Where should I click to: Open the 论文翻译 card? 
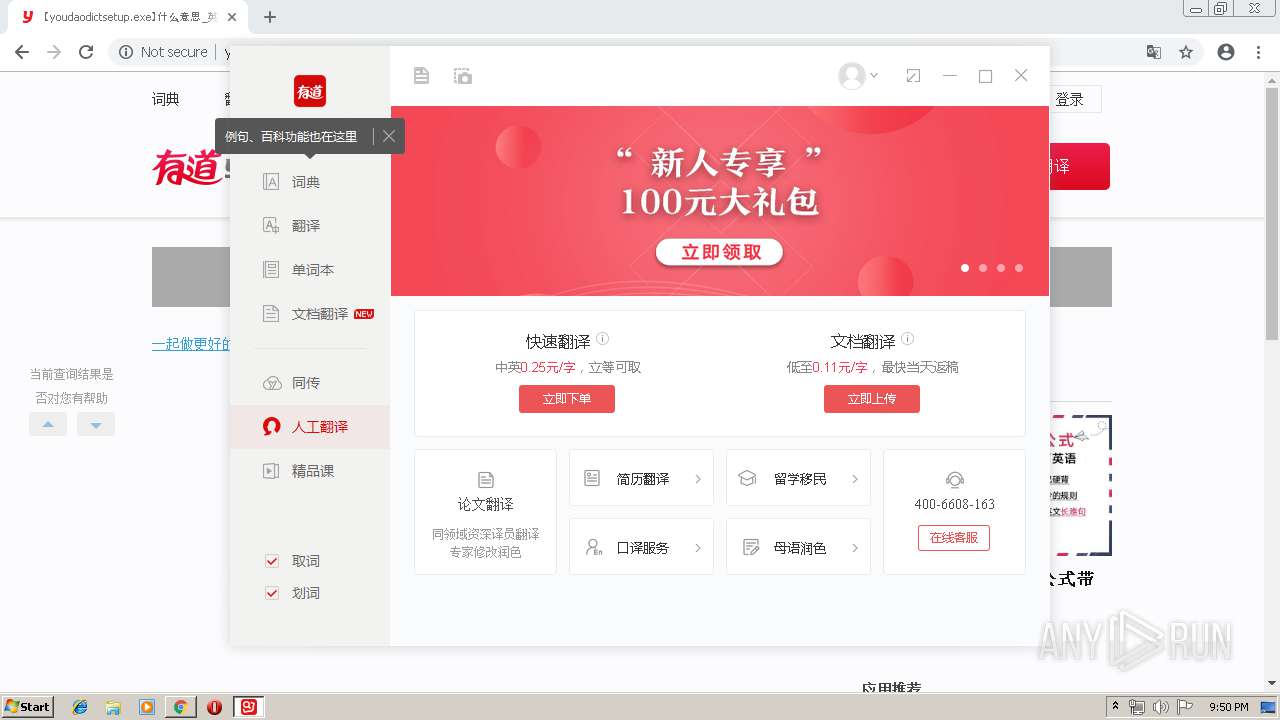(x=485, y=512)
